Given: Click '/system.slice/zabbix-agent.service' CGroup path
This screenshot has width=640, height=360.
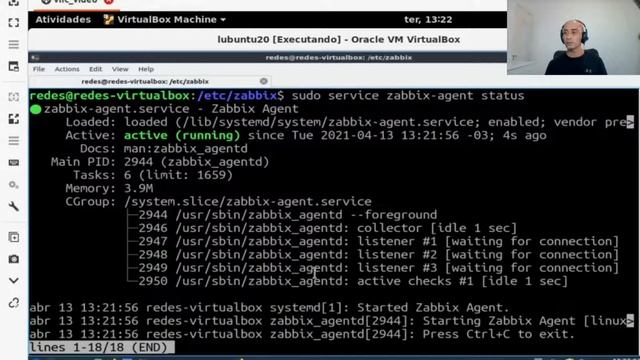Looking at the screenshot, I should pos(248,202).
